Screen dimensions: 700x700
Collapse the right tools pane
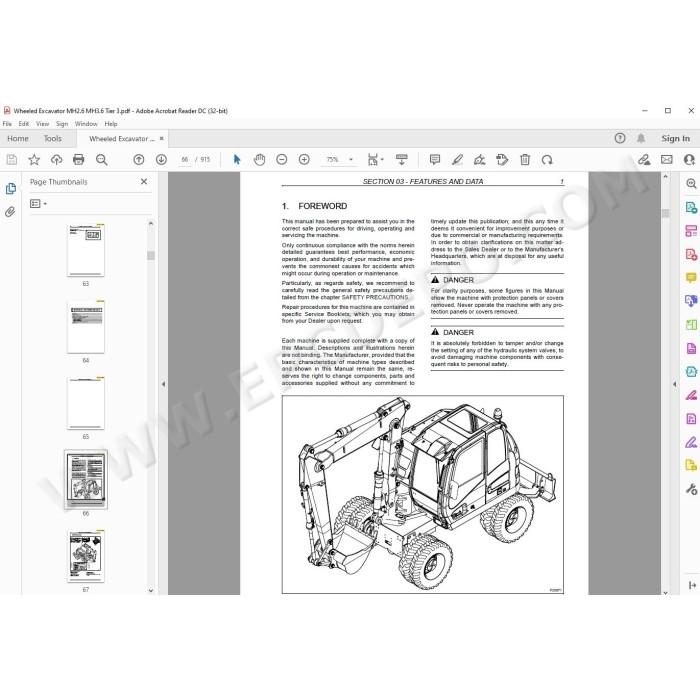pyautogui.click(x=675, y=383)
